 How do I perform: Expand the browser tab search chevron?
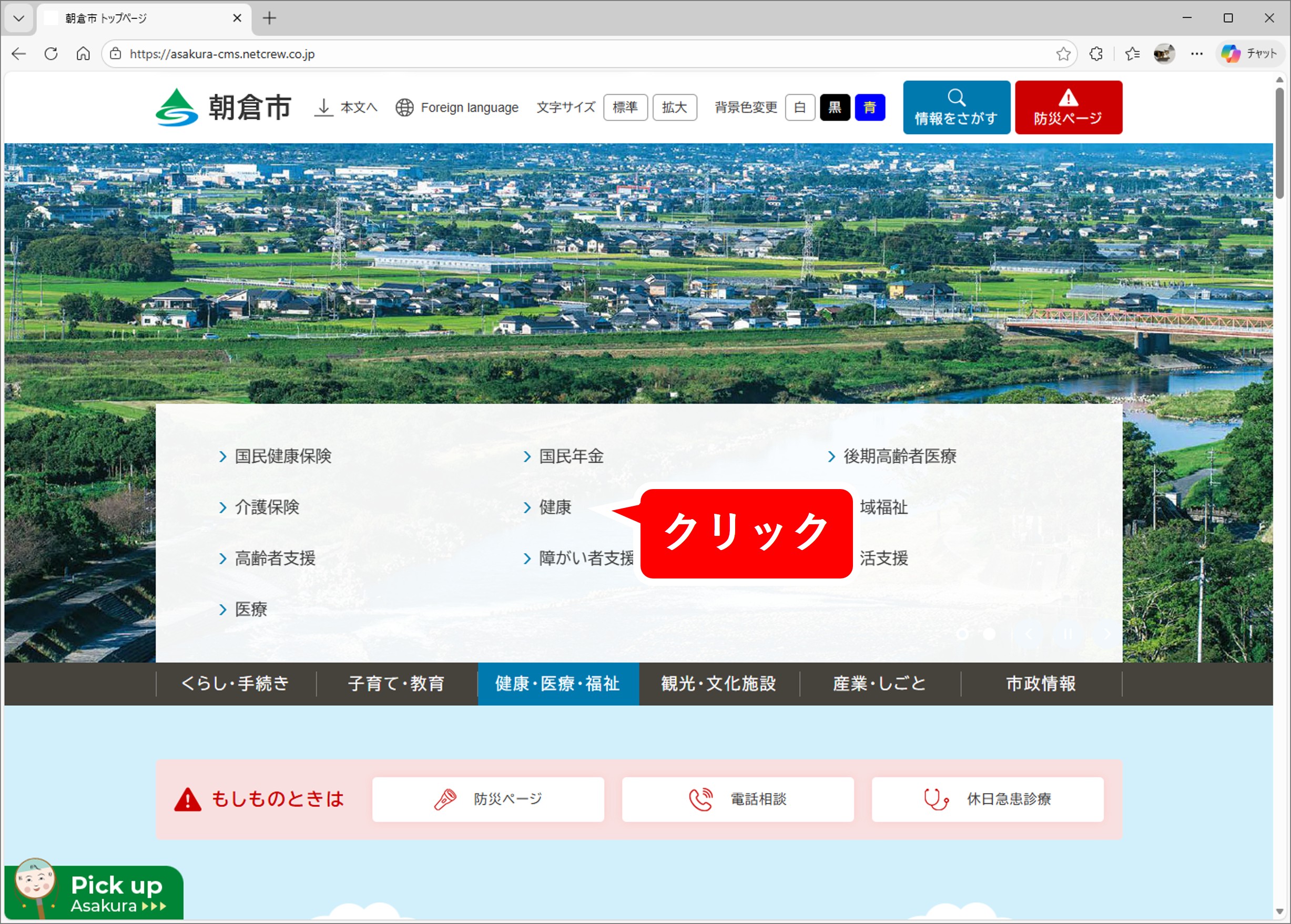tap(19, 18)
